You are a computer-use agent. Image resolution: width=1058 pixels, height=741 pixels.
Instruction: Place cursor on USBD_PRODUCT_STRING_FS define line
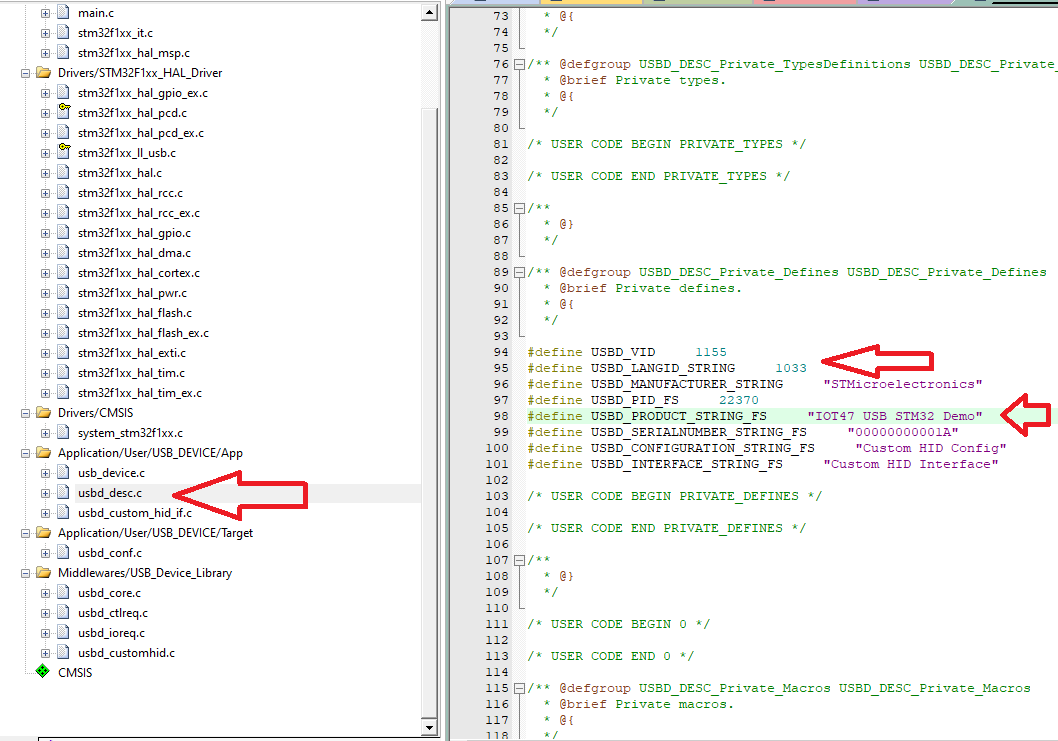pos(679,416)
